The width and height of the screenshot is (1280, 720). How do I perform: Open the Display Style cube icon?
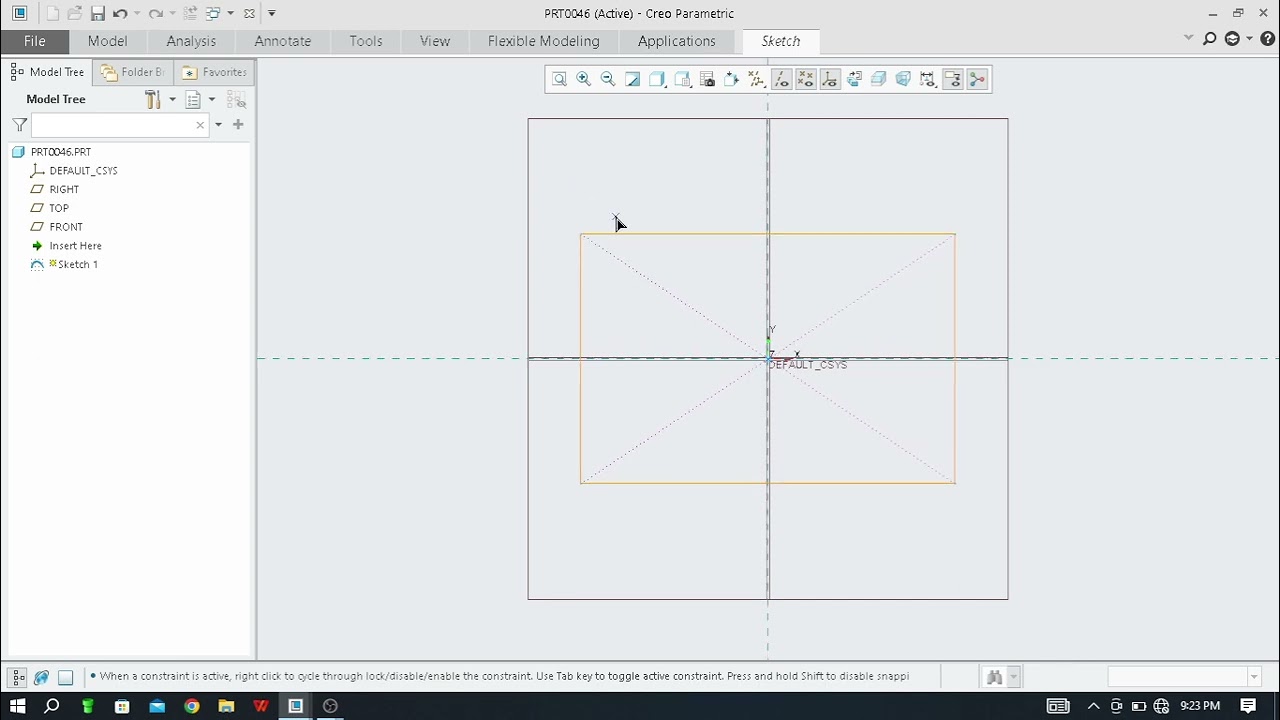coord(657,79)
